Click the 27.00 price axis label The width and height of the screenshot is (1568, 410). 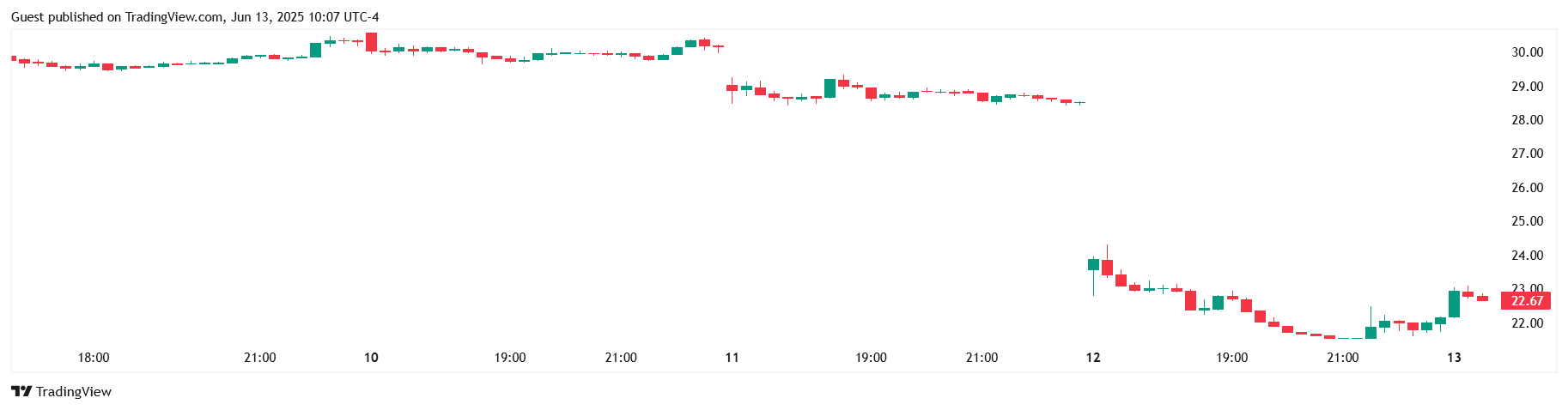[1527, 154]
